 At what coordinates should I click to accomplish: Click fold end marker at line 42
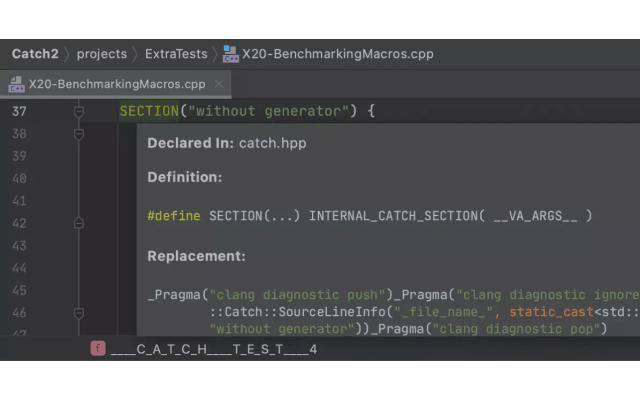79,223
